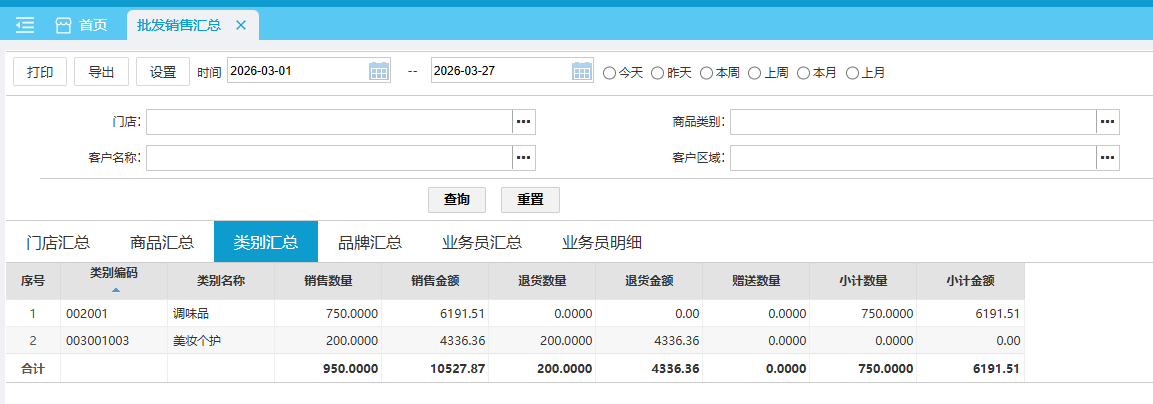Screen dimensions: 1153x404
Task: Select the 上月 radio option
Action: (852, 72)
